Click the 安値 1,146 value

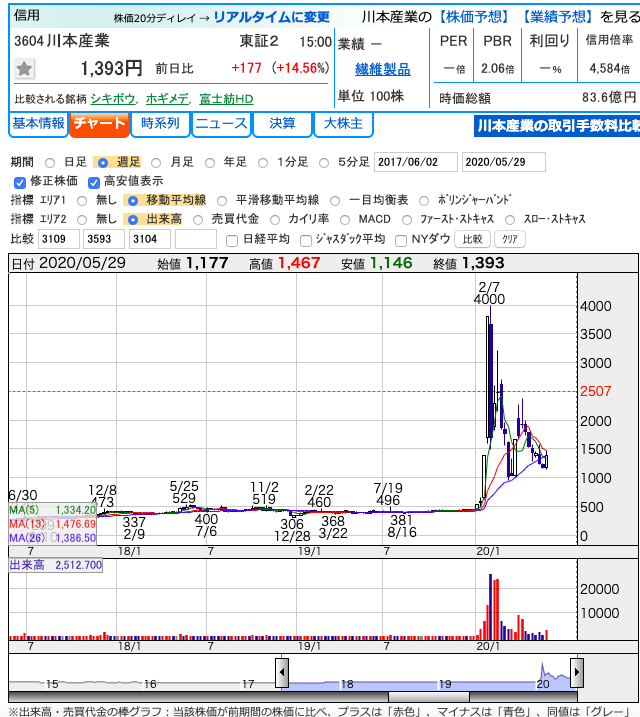pyautogui.click(x=391, y=263)
